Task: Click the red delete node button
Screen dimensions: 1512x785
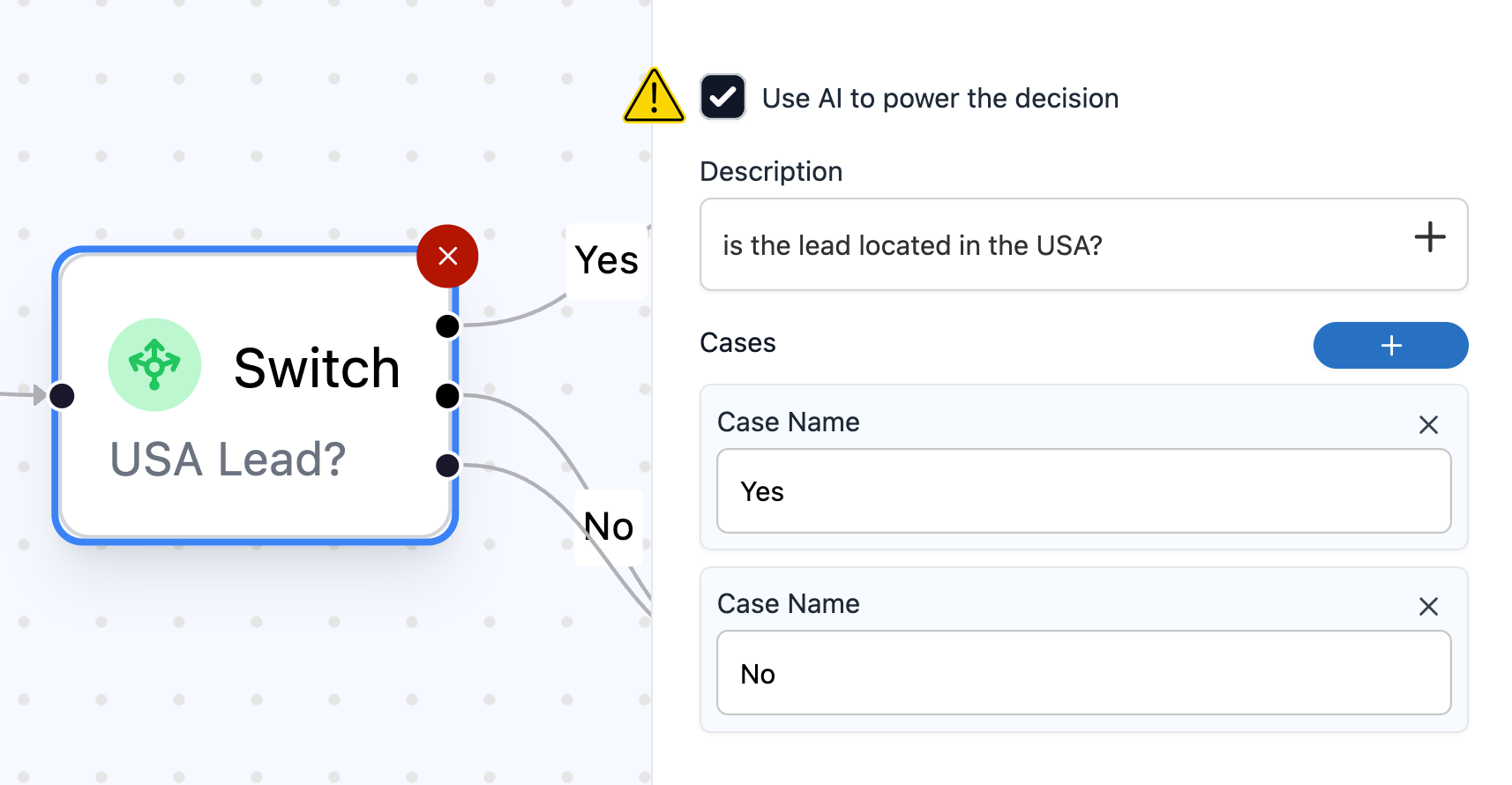Action: coord(447,257)
